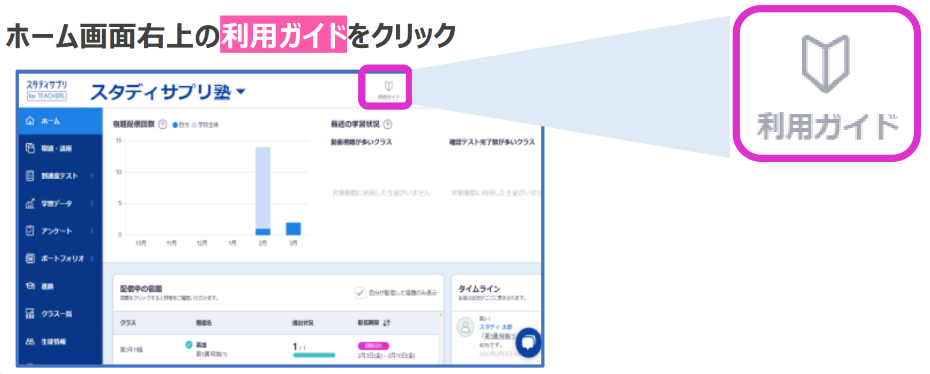Click help icon next to 最近の学習状況
Viewport: 930px width, 374px height.
[x=388, y=125]
